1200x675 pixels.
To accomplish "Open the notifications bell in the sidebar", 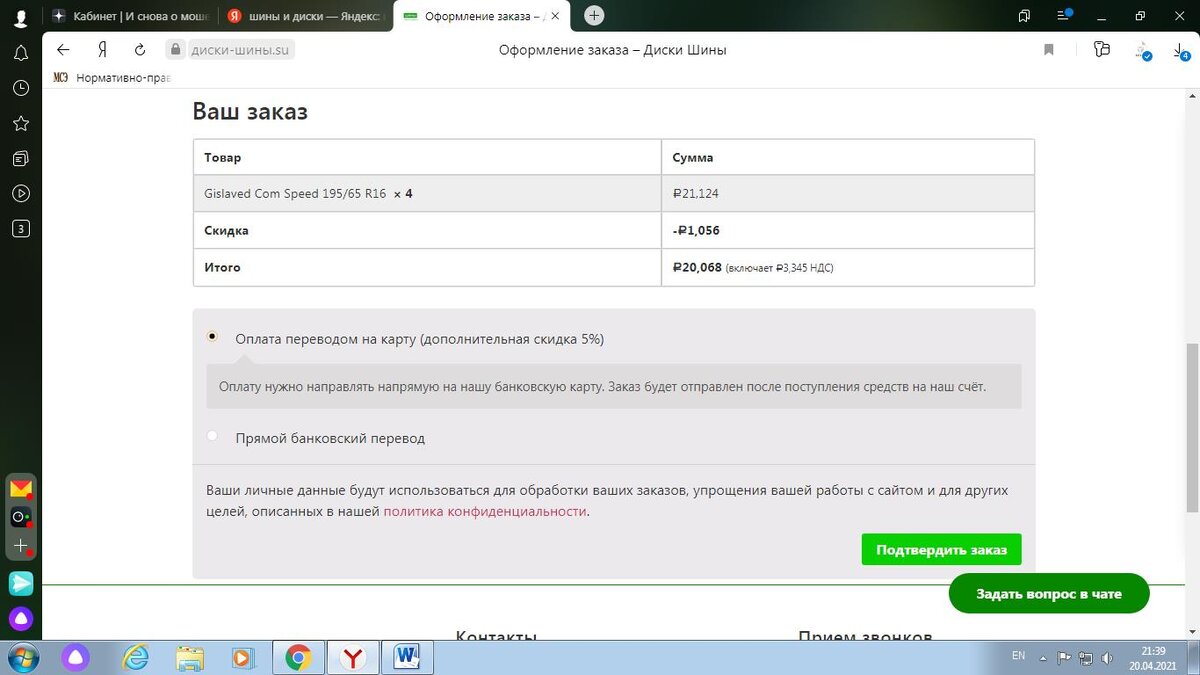I will click(x=20, y=53).
